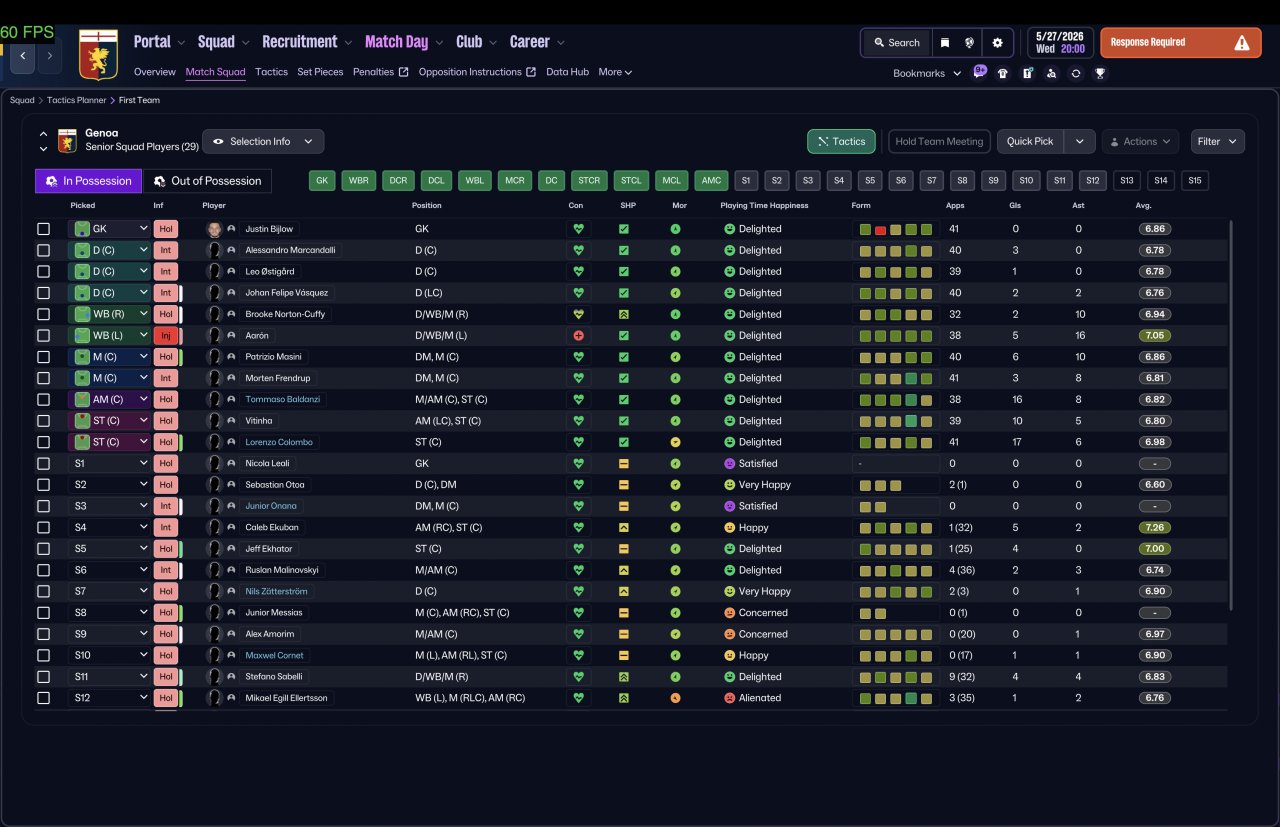Image resolution: width=1280 pixels, height=827 pixels.
Task: Tick the checkbox for Nicola Leali
Action: click(x=43, y=464)
